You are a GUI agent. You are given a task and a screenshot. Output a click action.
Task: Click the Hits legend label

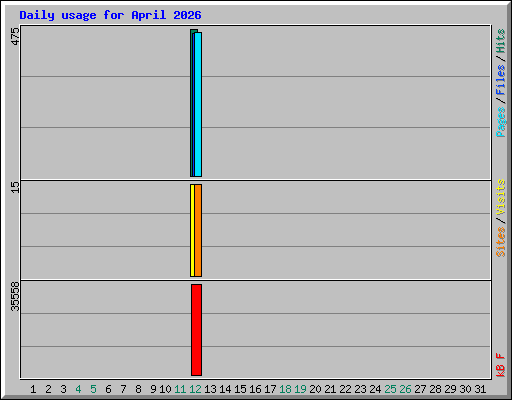click(x=501, y=41)
